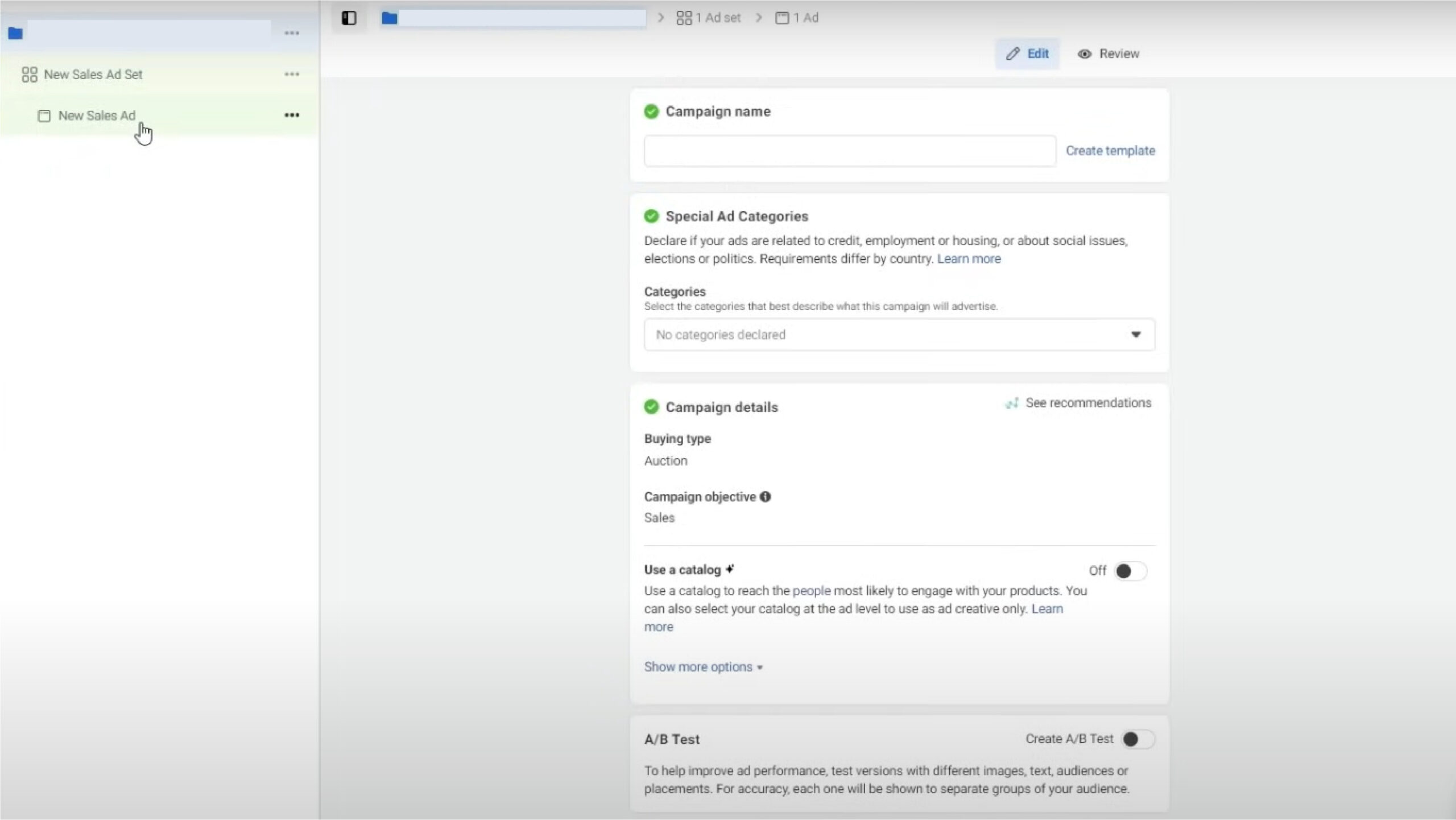Open campaign three-dot options menu

point(292,33)
